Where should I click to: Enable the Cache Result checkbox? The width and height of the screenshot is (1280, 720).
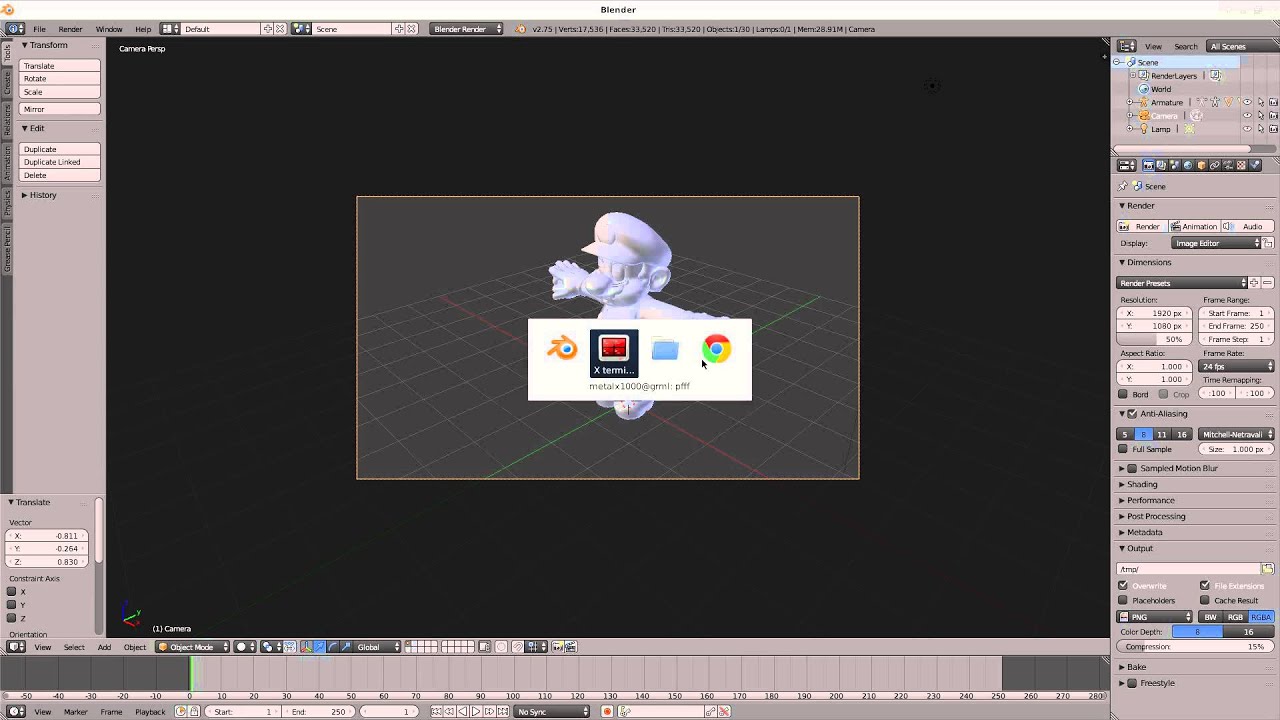pos(1205,600)
